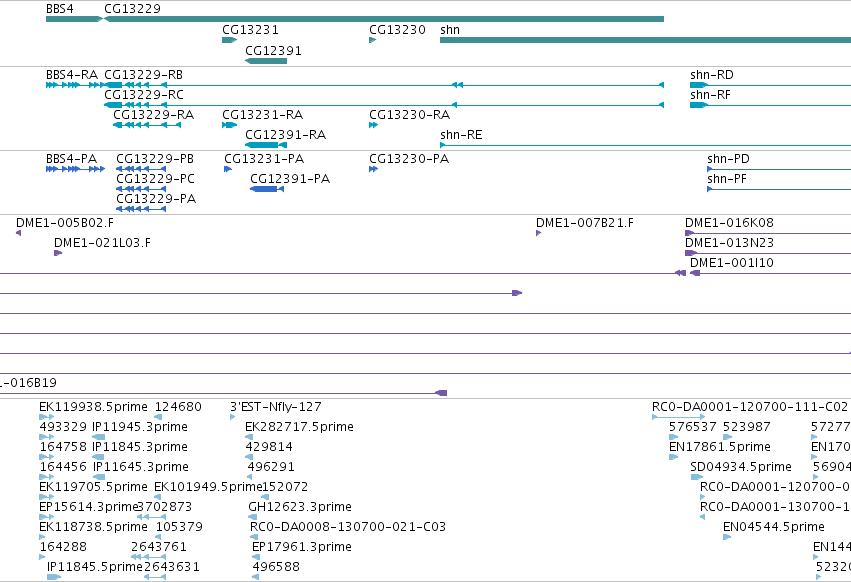Open the EN17861.5prime EST
Screen dimensions: 851x582
(x=674, y=457)
